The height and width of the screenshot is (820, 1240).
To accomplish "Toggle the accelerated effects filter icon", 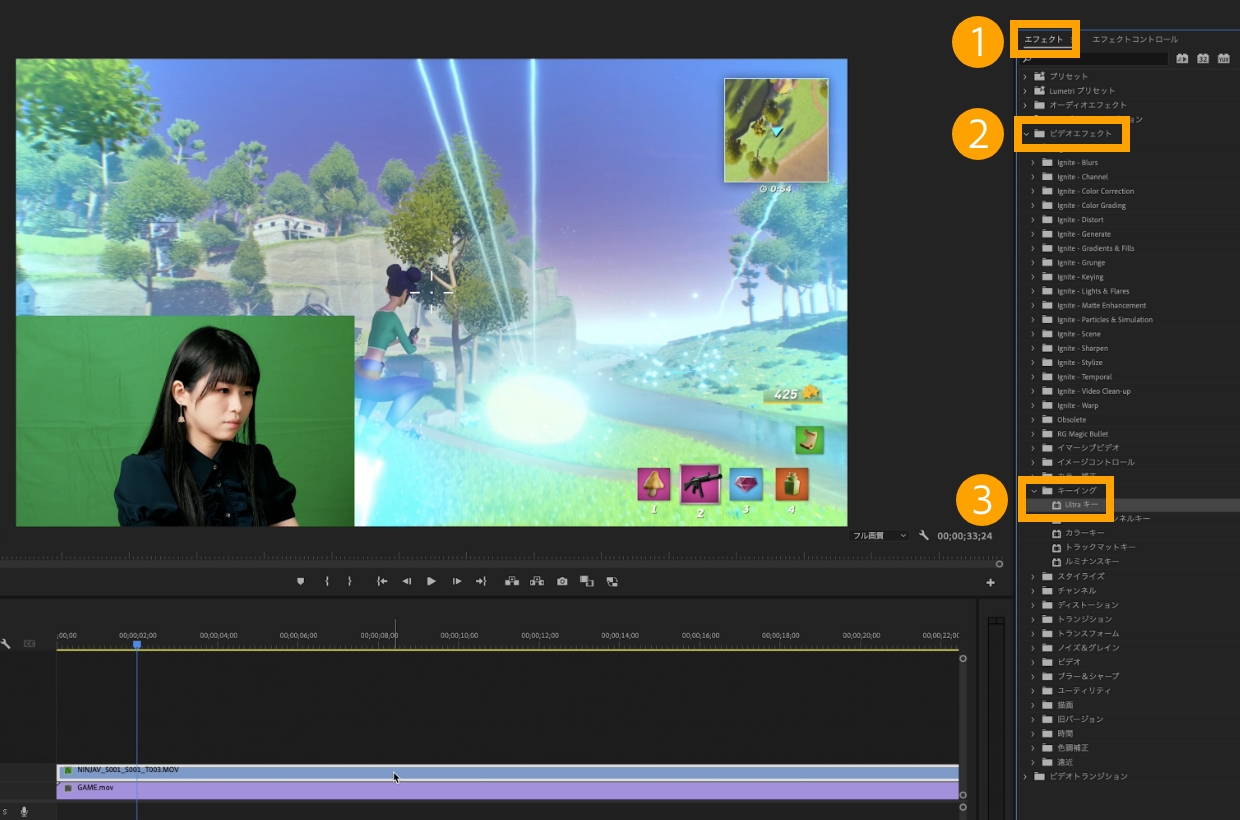I will tap(1183, 59).
